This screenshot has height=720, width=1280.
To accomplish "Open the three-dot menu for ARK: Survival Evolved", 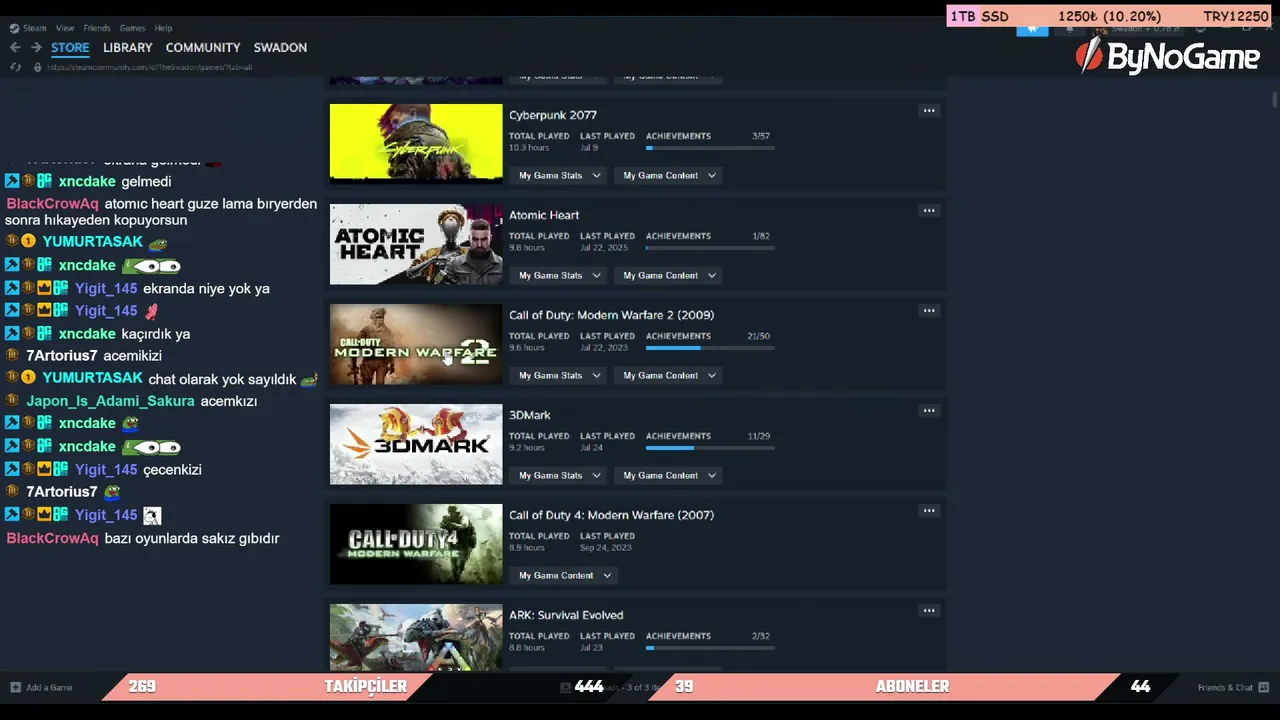I will [x=929, y=611].
